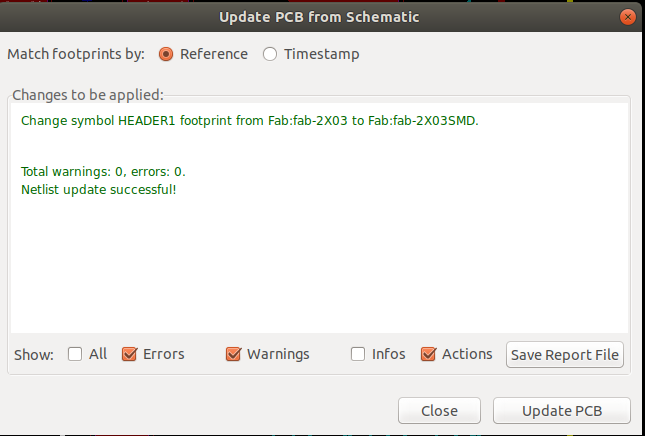Select the Reference radio button
This screenshot has height=436, width=645.
point(166,54)
